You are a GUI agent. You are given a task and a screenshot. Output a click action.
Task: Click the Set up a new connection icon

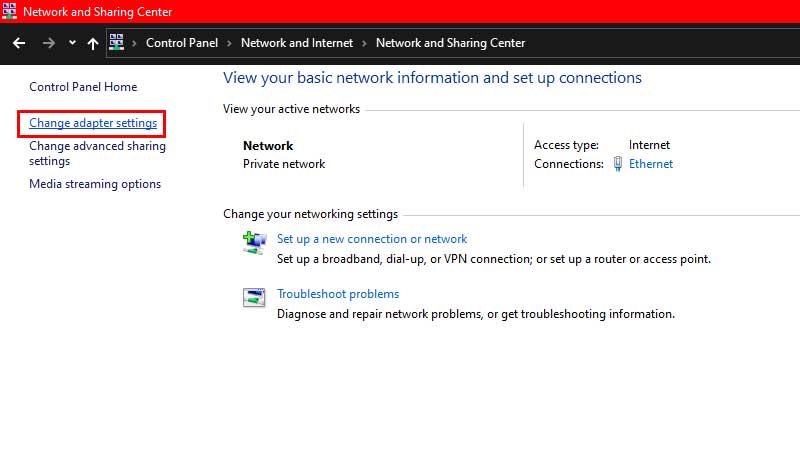pyautogui.click(x=254, y=242)
